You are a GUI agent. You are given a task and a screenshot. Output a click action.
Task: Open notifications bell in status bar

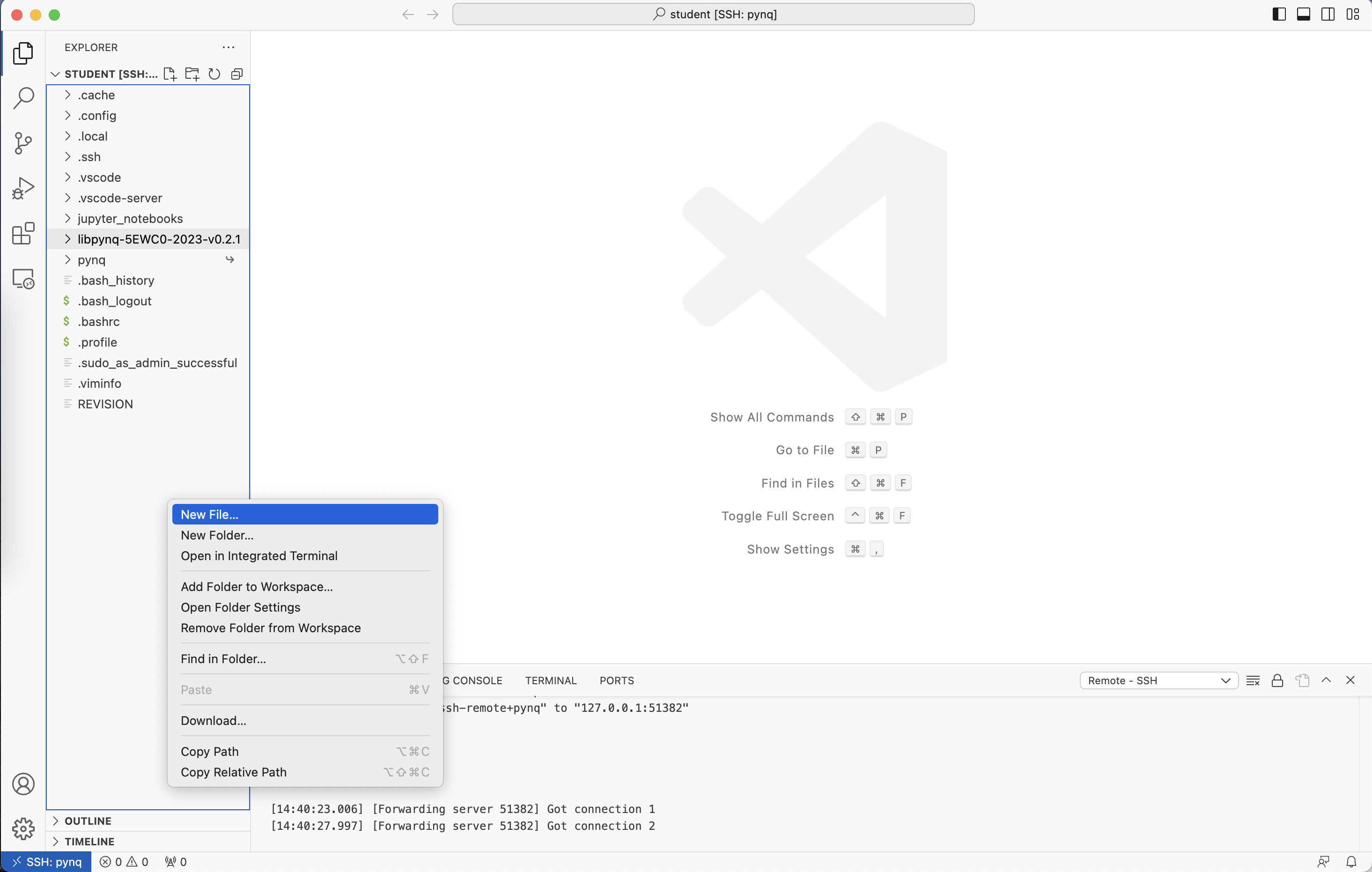(1351, 862)
